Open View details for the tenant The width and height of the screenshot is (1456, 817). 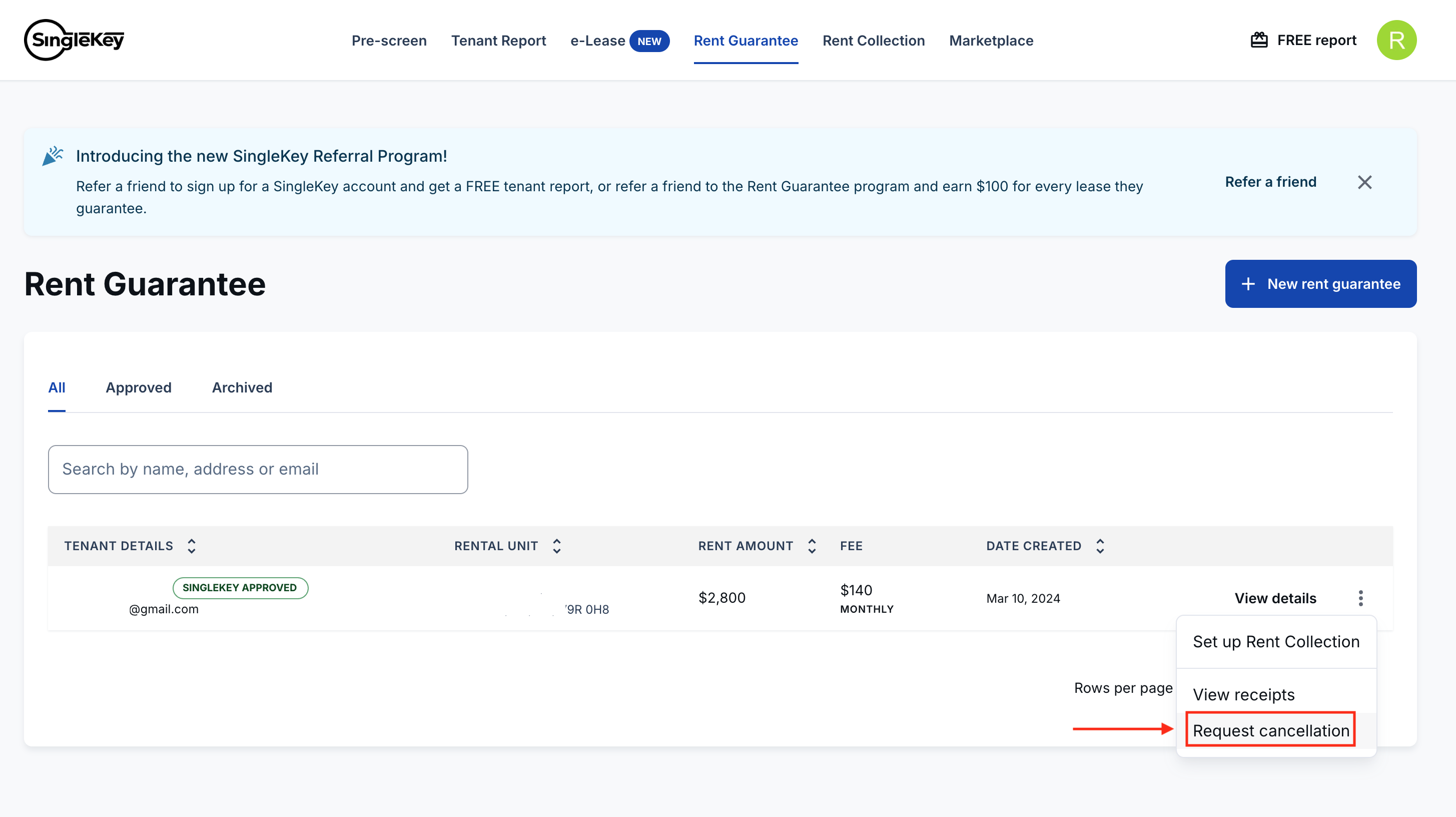[x=1275, y=598]
